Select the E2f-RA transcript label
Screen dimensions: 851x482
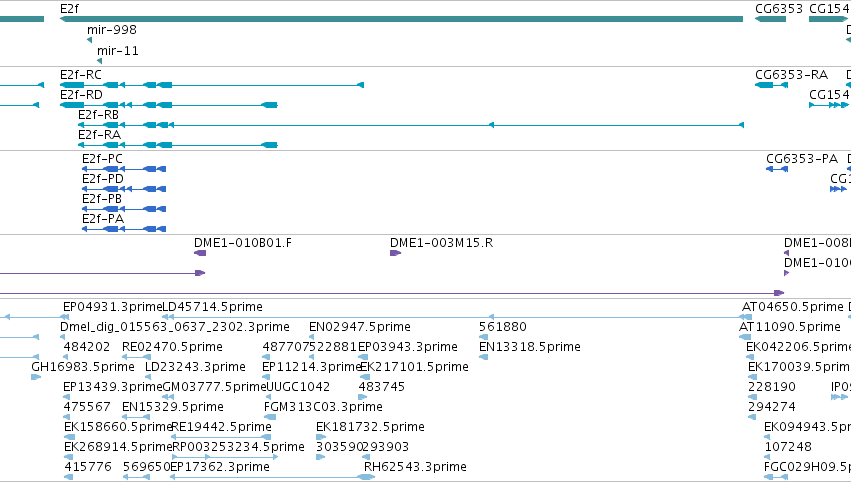coord(99,135)
